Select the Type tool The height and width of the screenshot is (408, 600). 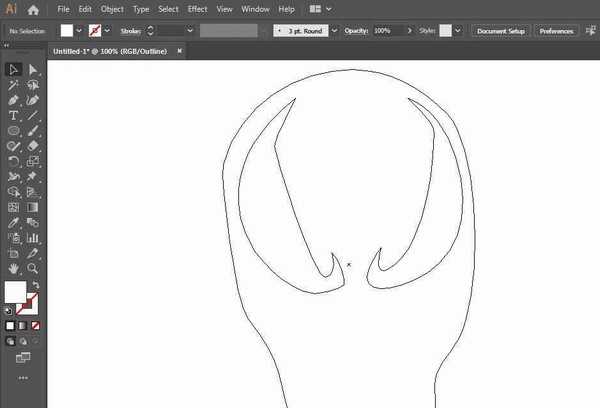click(14, 116)
